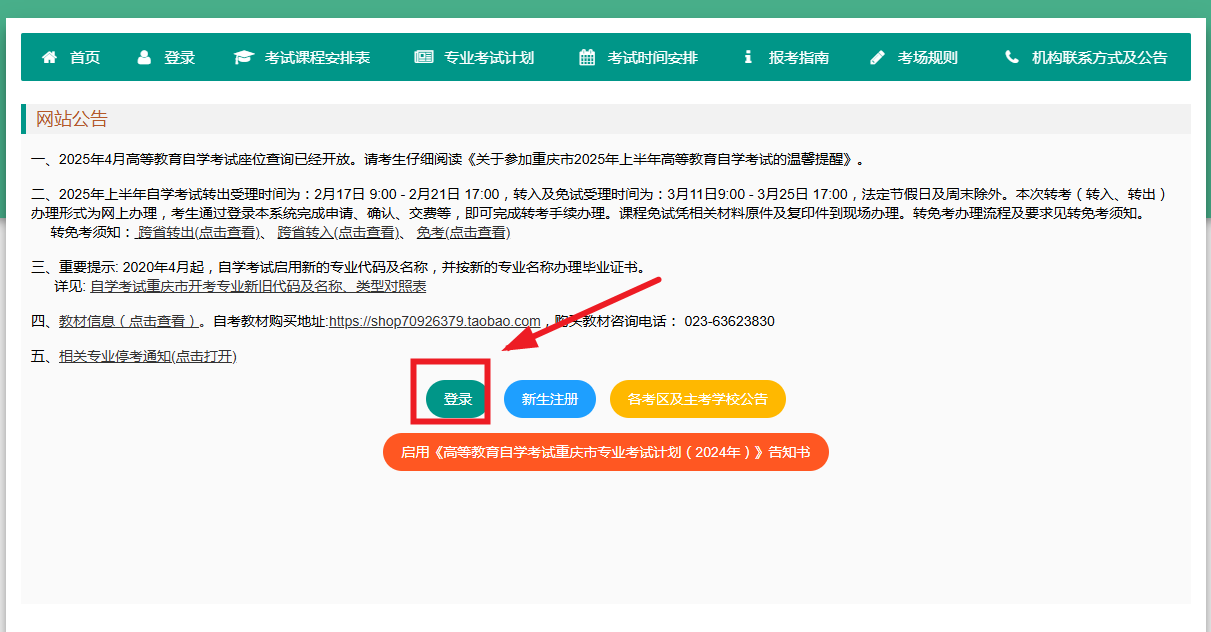The image size is (1211, 632).
Task: Click the newspaper icon beside 专业考试计划
Action: point(424,58)
